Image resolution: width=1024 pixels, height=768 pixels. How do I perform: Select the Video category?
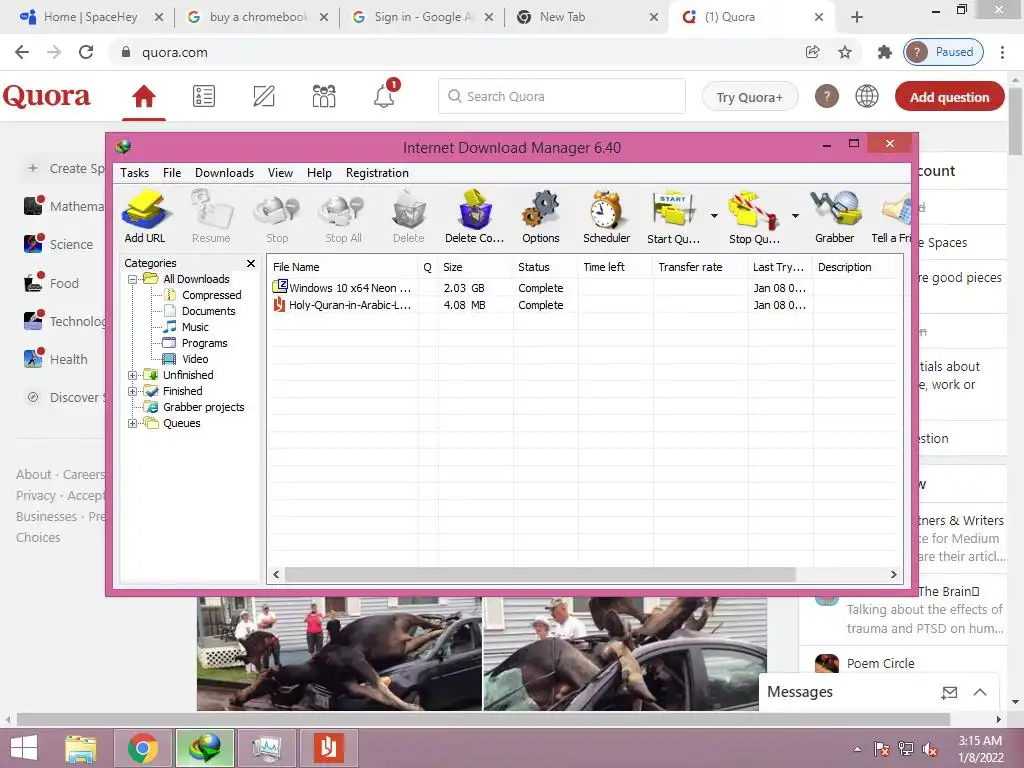click(x=195, y=359)
